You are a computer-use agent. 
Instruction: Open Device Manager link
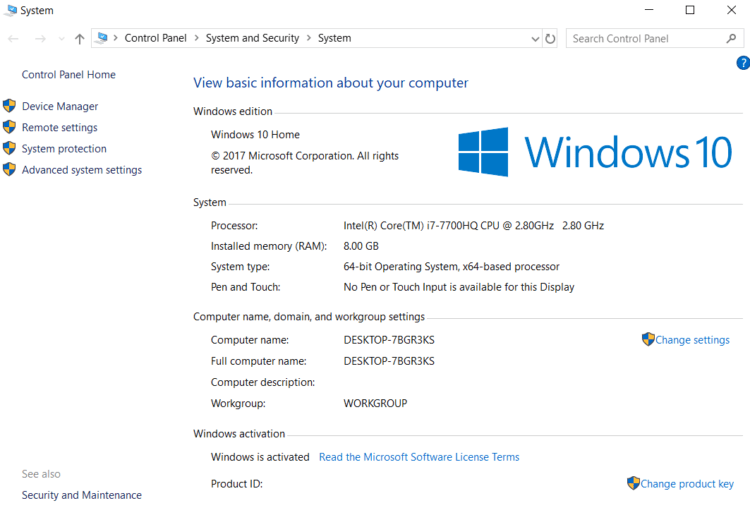(x=60, y=106)
